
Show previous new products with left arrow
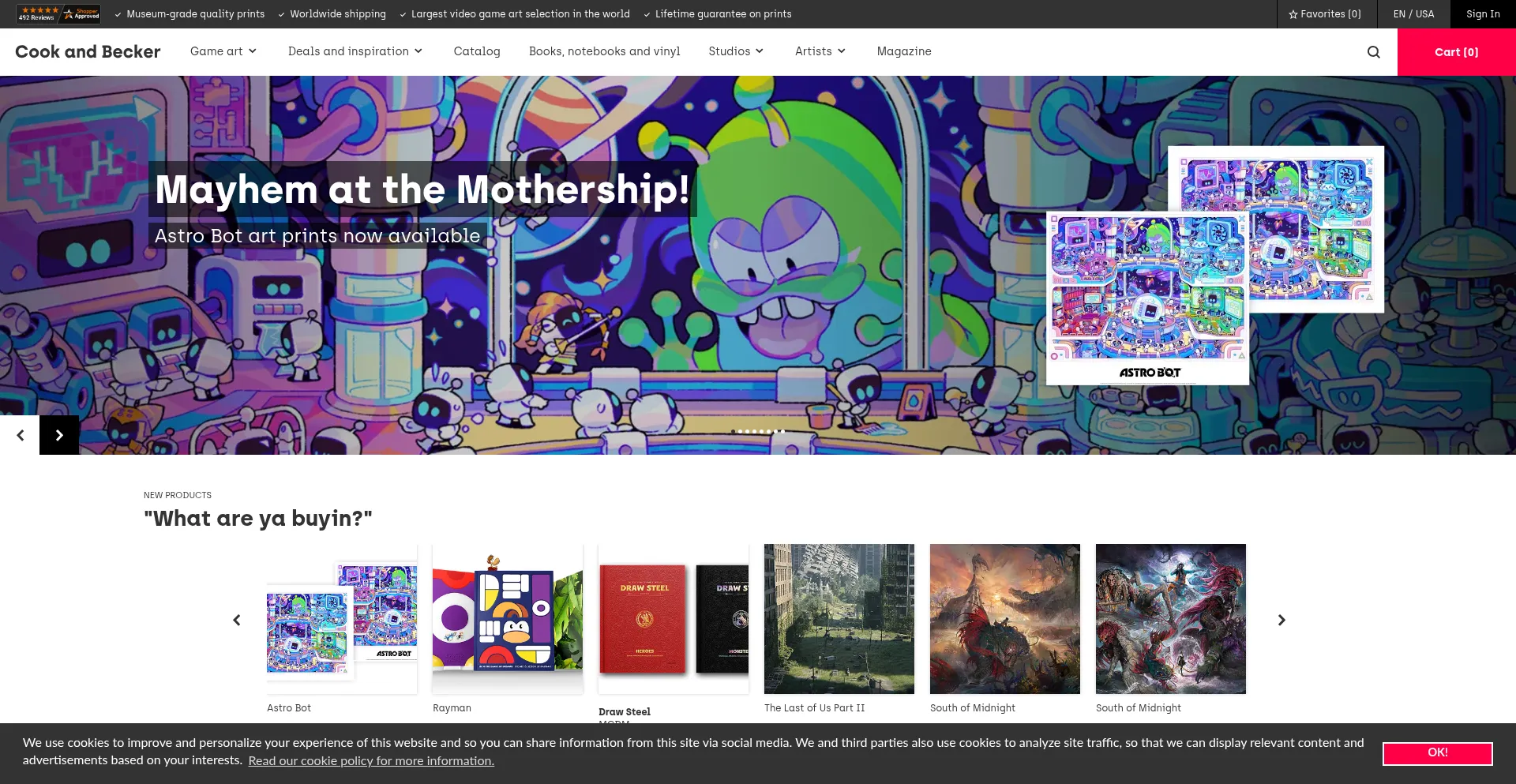click(236, 620)
